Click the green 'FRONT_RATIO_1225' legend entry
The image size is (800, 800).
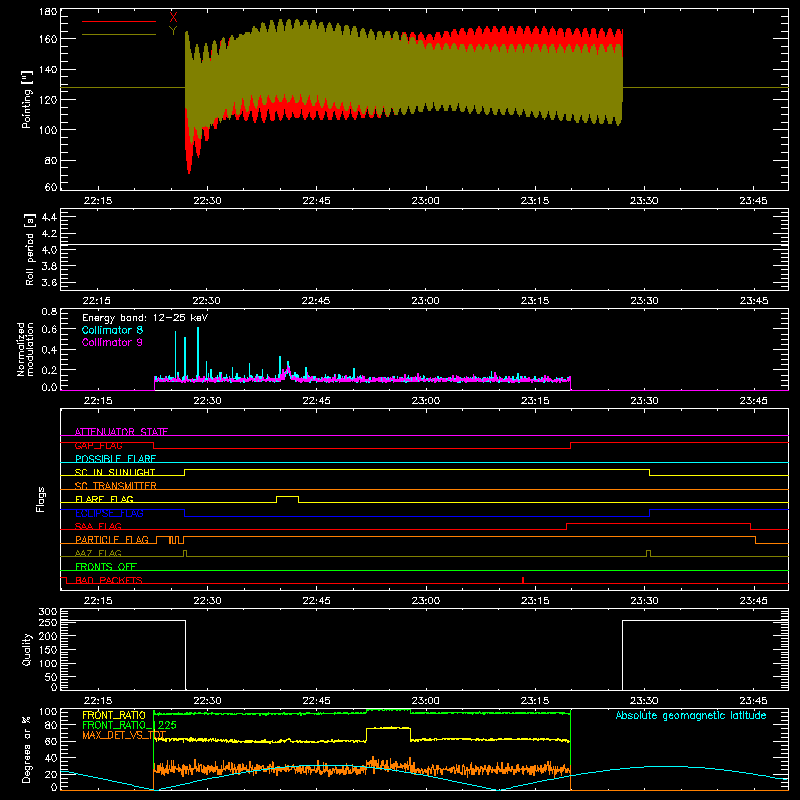pyautogui.click(x=129, y=725)
